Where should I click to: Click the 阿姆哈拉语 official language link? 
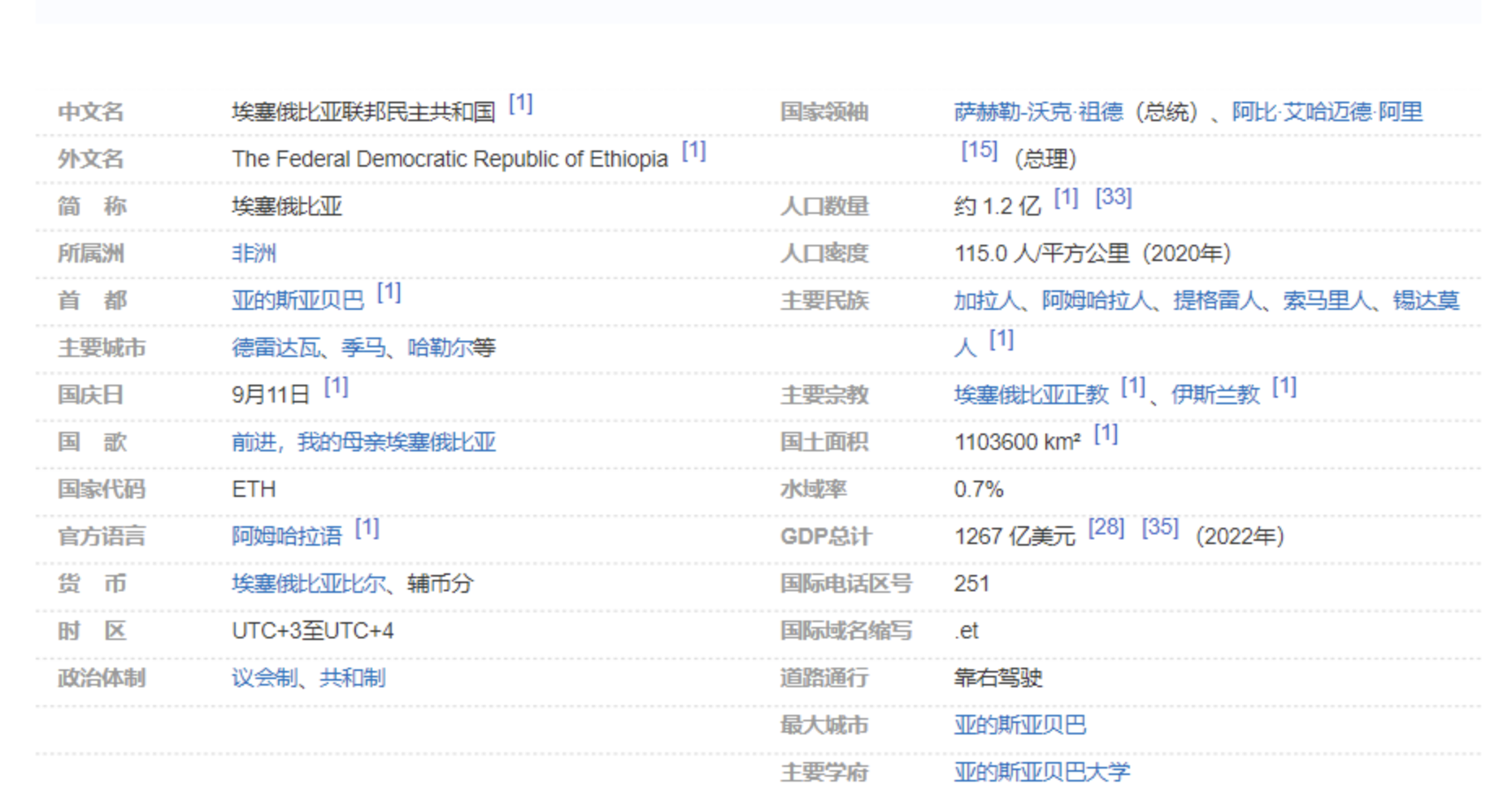pos(287,537)
